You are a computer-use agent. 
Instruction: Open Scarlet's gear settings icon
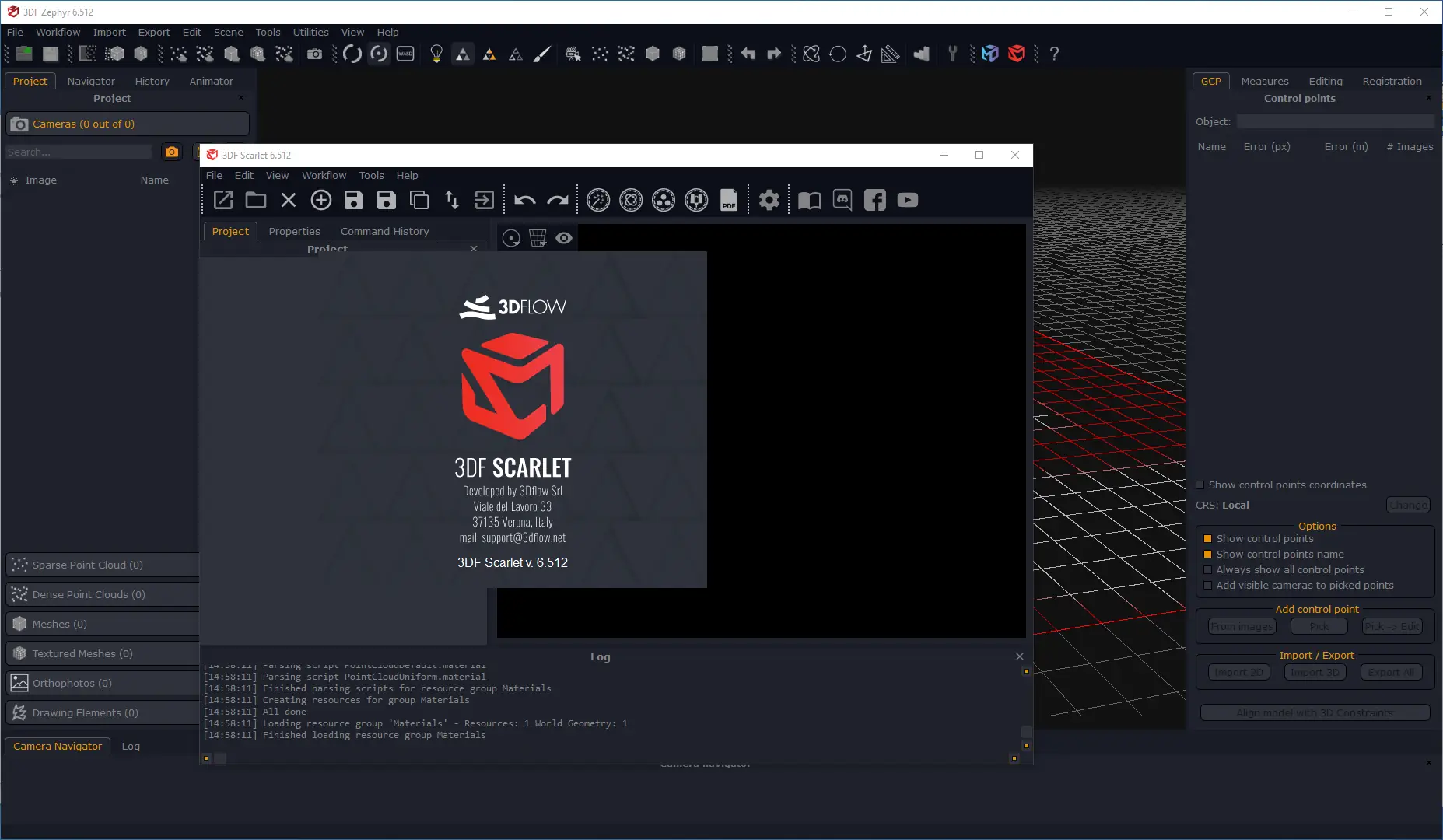[769, 200]
